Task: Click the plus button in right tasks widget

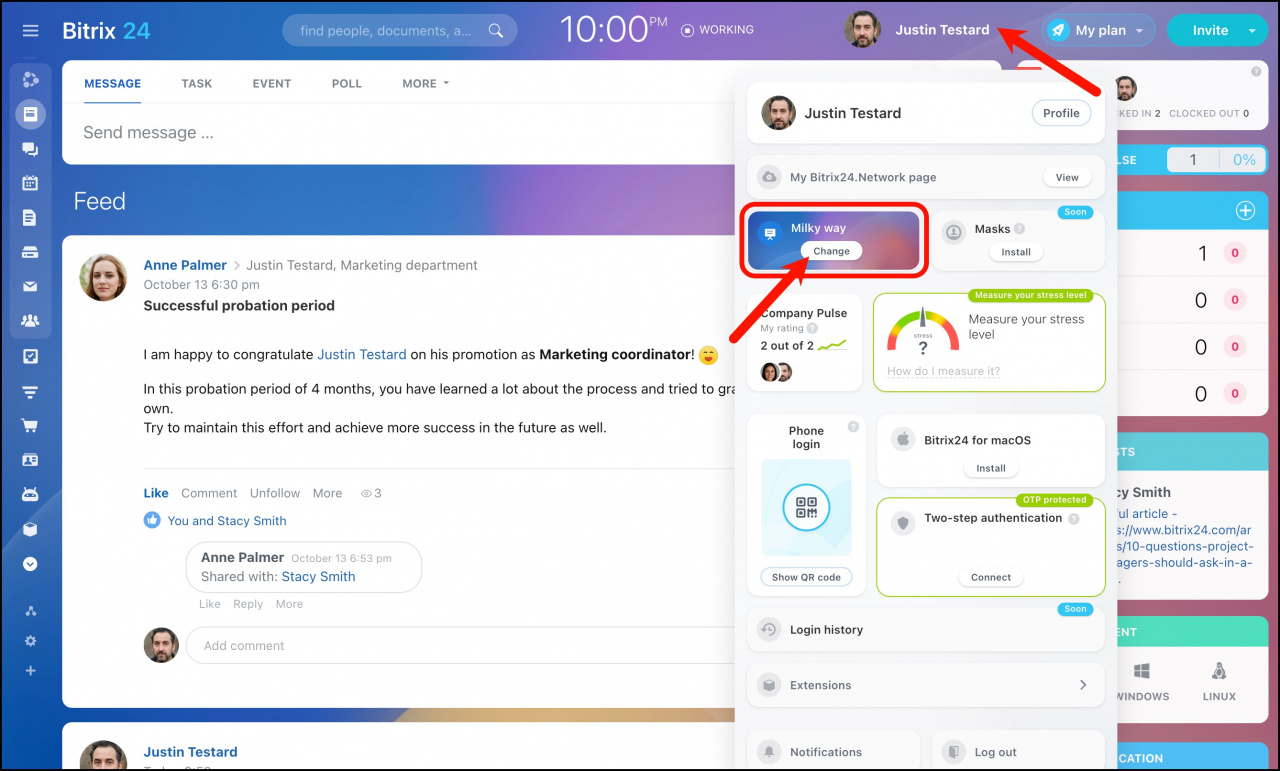Action: [1245, 210]
